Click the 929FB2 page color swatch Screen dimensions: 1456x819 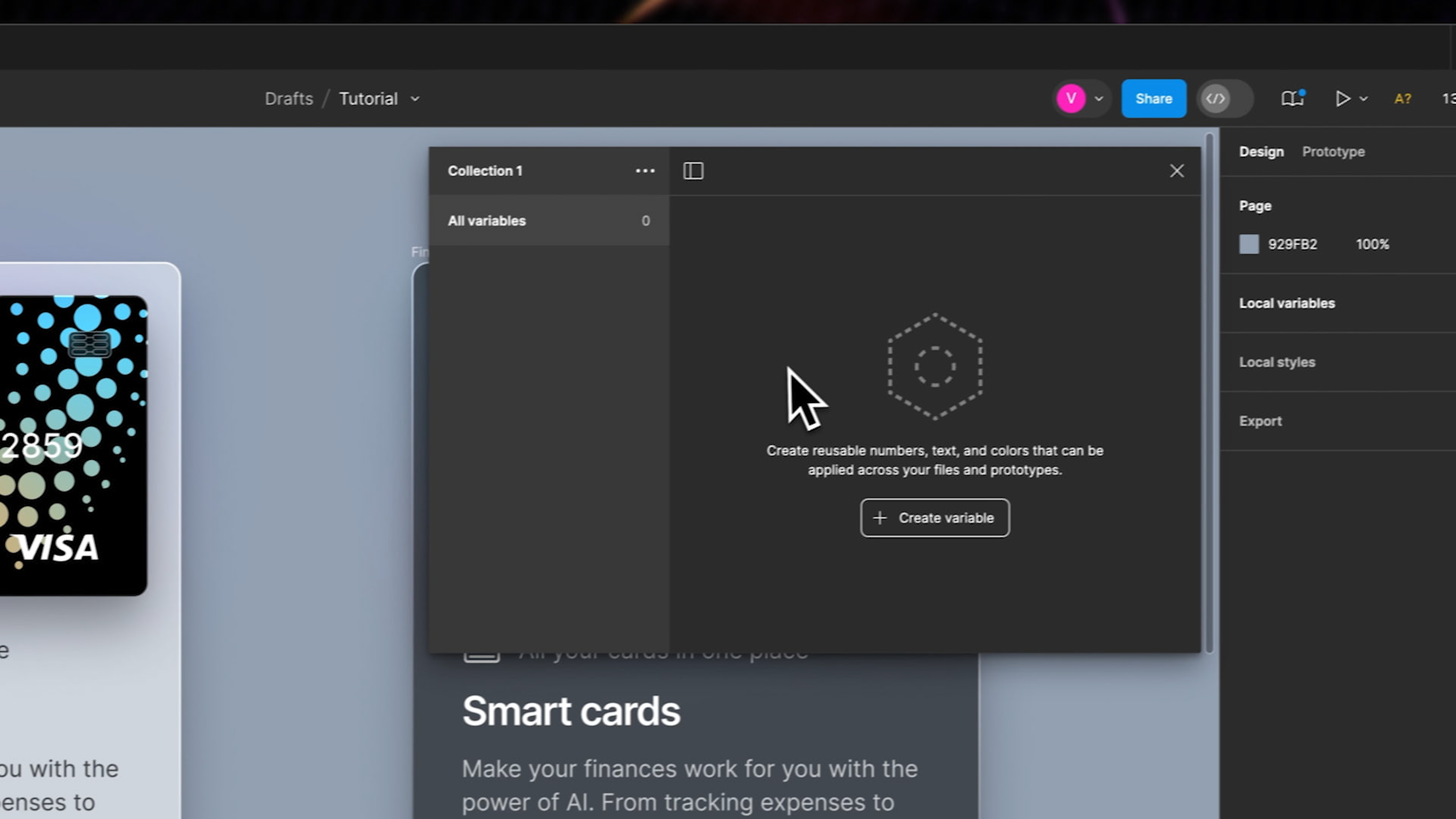[1249, 244]
